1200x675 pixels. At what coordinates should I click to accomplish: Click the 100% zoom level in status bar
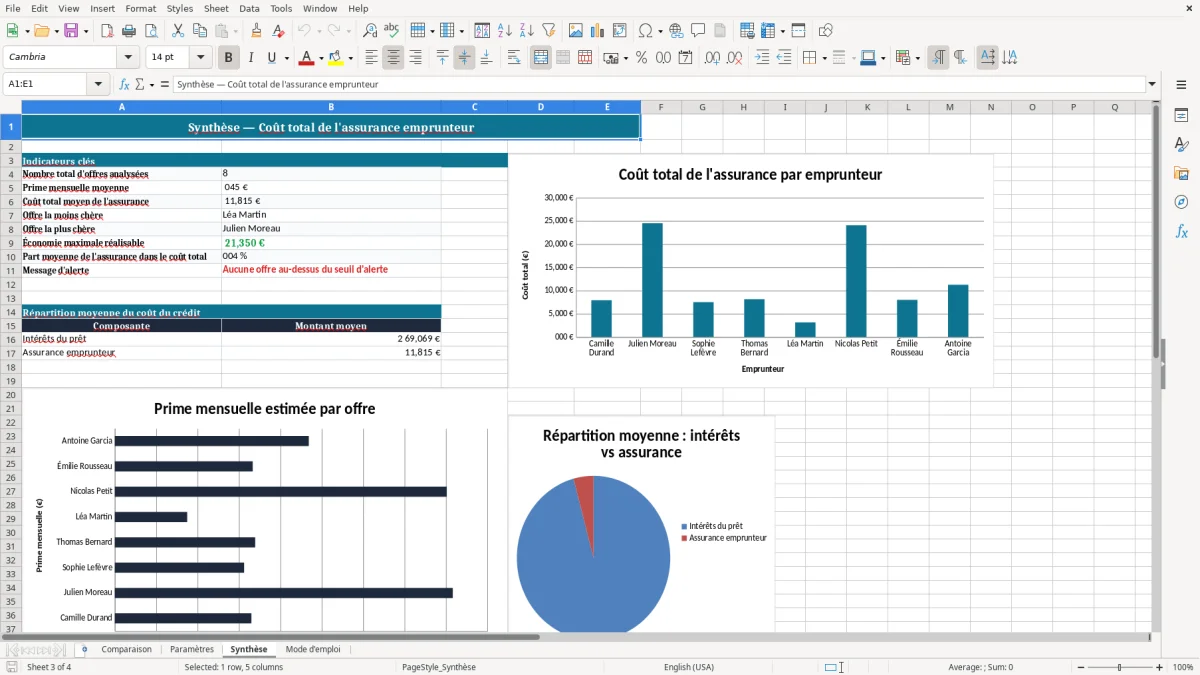1182,667
